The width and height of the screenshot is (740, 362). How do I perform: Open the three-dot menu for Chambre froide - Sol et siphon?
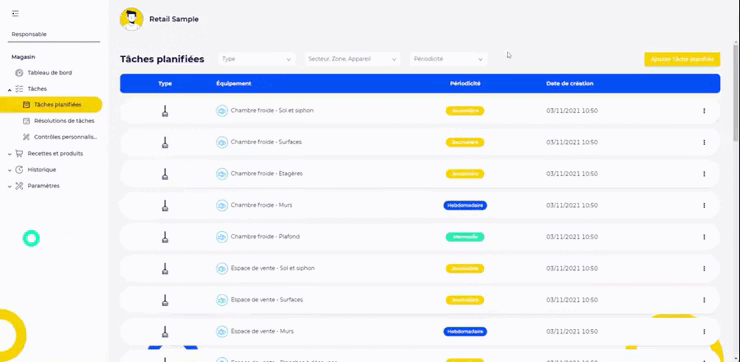pyautogui.click(x=704, y=111)
